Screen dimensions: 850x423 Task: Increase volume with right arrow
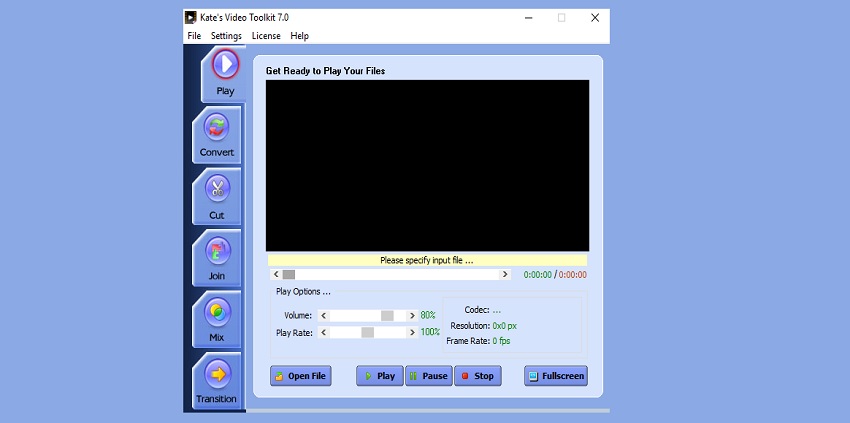[x=412, y=316]
